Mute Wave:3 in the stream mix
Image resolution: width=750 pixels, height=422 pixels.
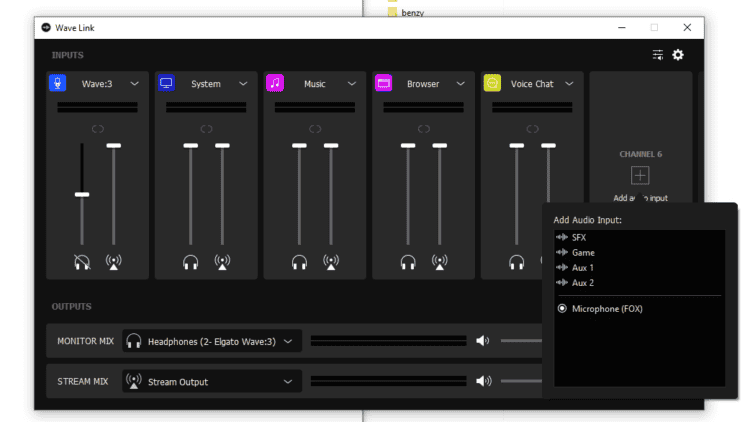coord(113,262)
